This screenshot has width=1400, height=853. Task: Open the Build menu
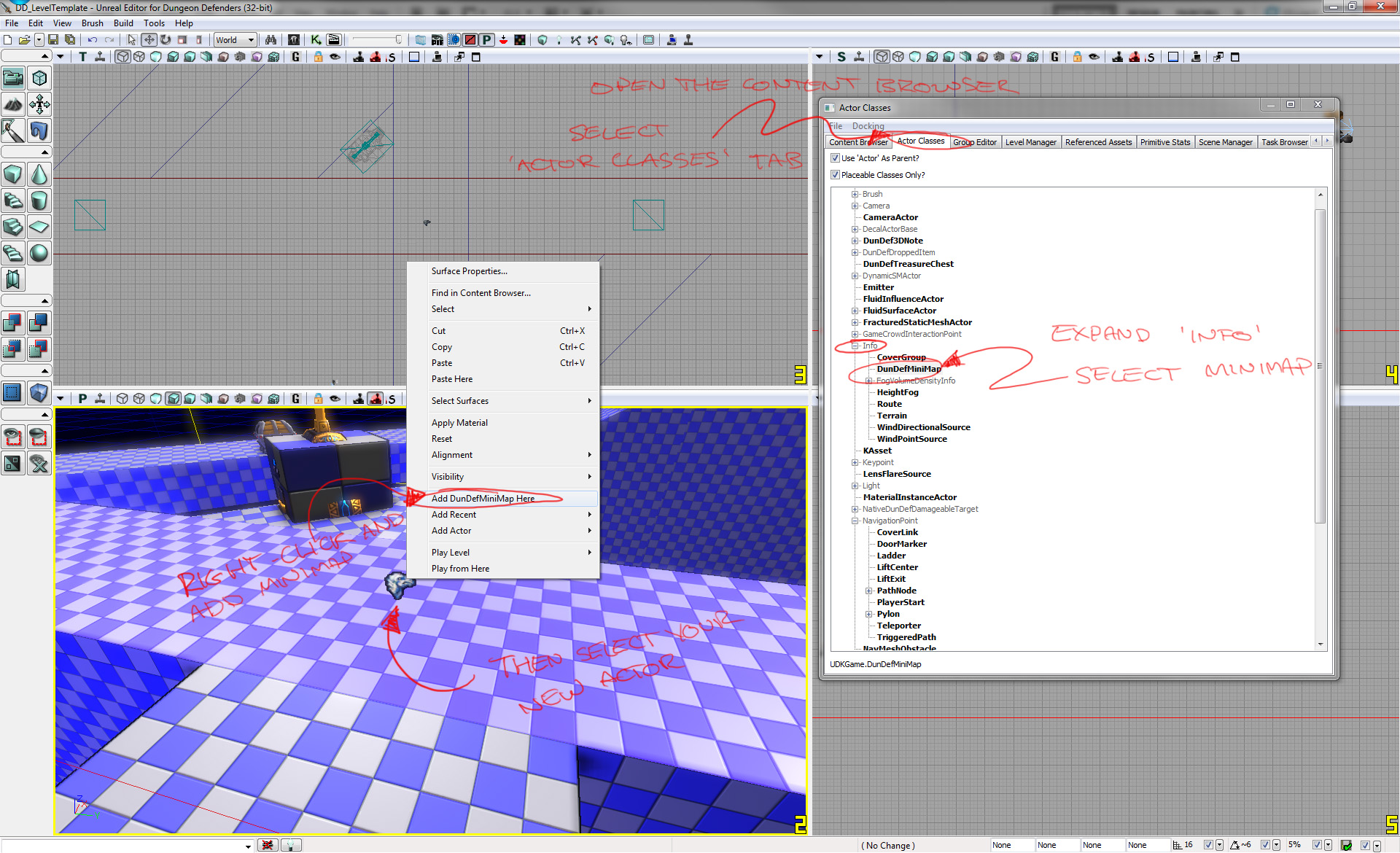coord(123,23)
